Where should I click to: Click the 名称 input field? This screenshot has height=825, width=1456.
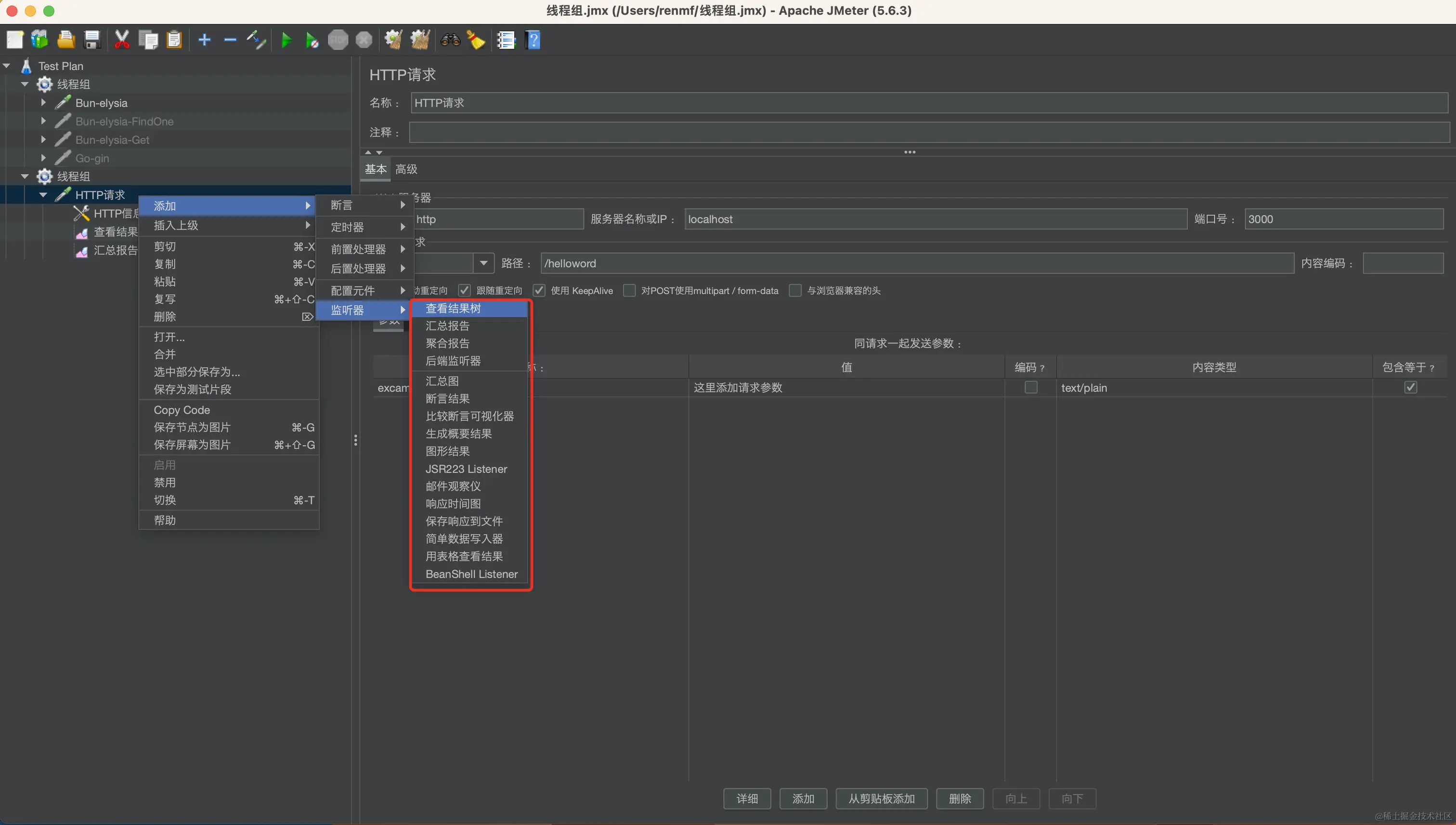pyautogui.click(x=929, y=103)
